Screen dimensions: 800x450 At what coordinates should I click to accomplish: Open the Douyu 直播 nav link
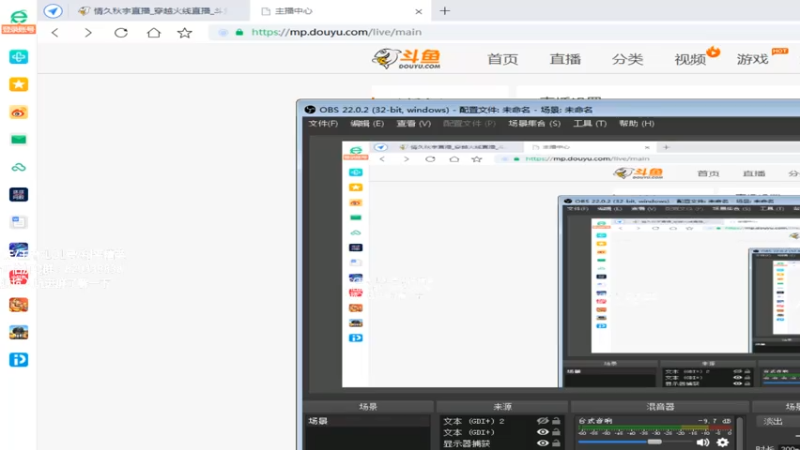coord(565,59)
